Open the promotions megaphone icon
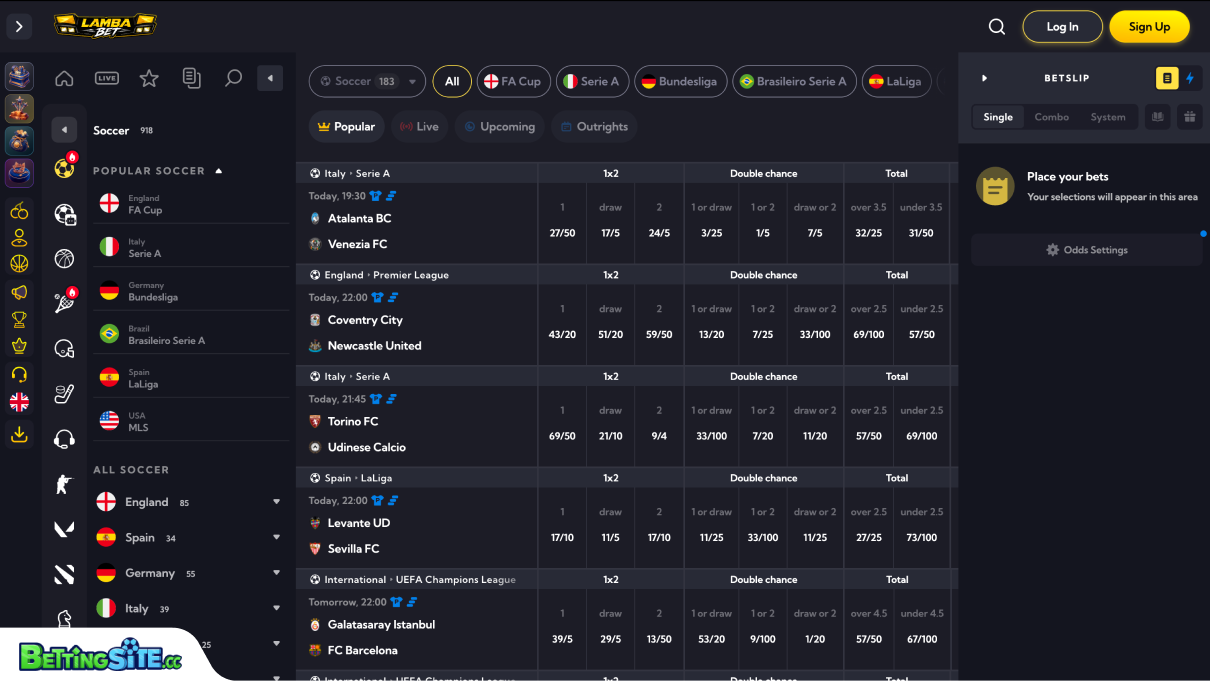This screenshot has height=681, width=1210. click(19, 292)
